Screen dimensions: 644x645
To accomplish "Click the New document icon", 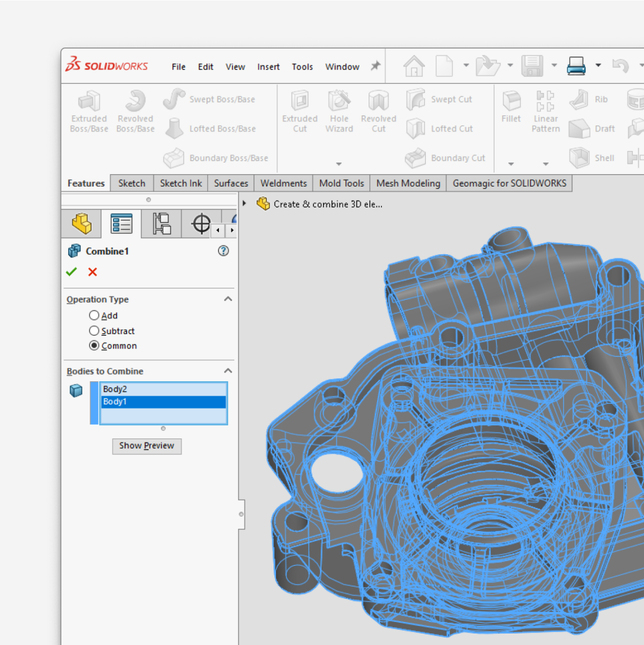I will [x=445, y=66].
